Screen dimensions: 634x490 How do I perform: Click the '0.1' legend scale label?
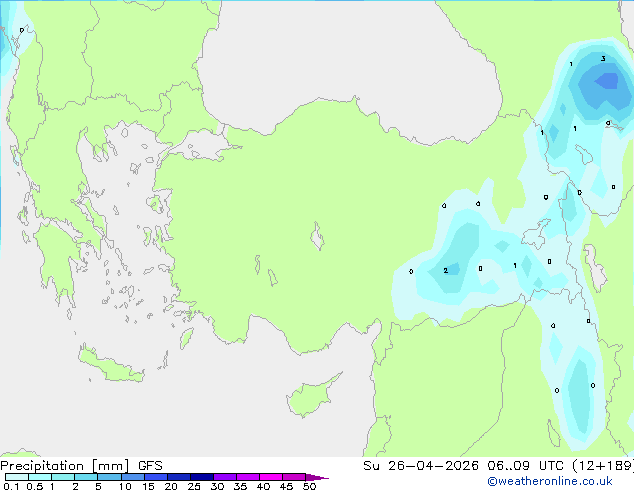pyautogui.click(x=11, y=486)
